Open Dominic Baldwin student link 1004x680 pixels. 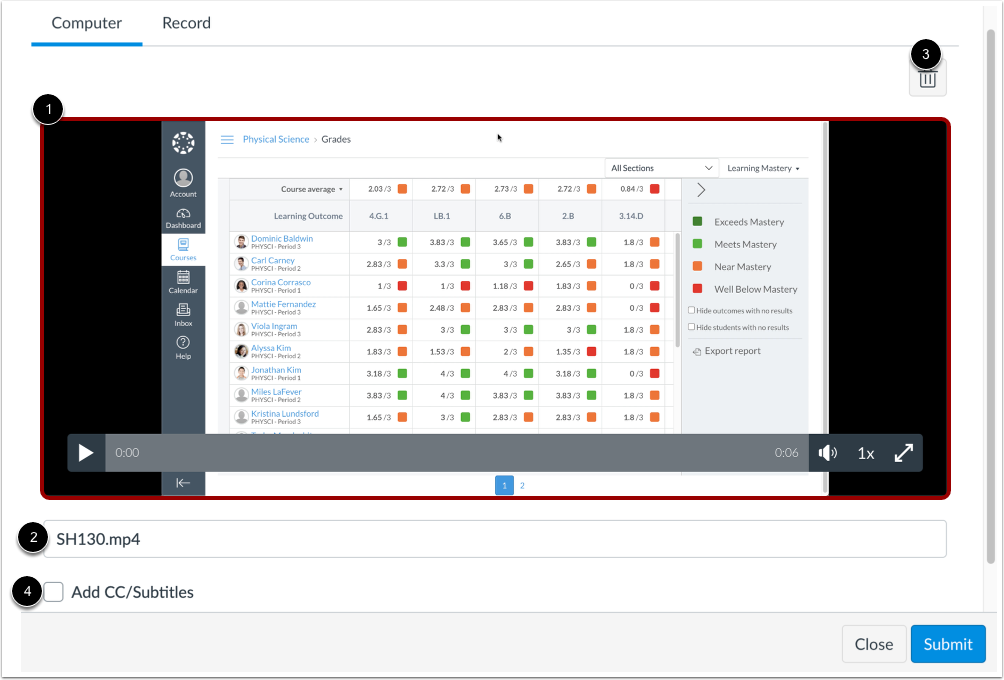pos(282,238)
